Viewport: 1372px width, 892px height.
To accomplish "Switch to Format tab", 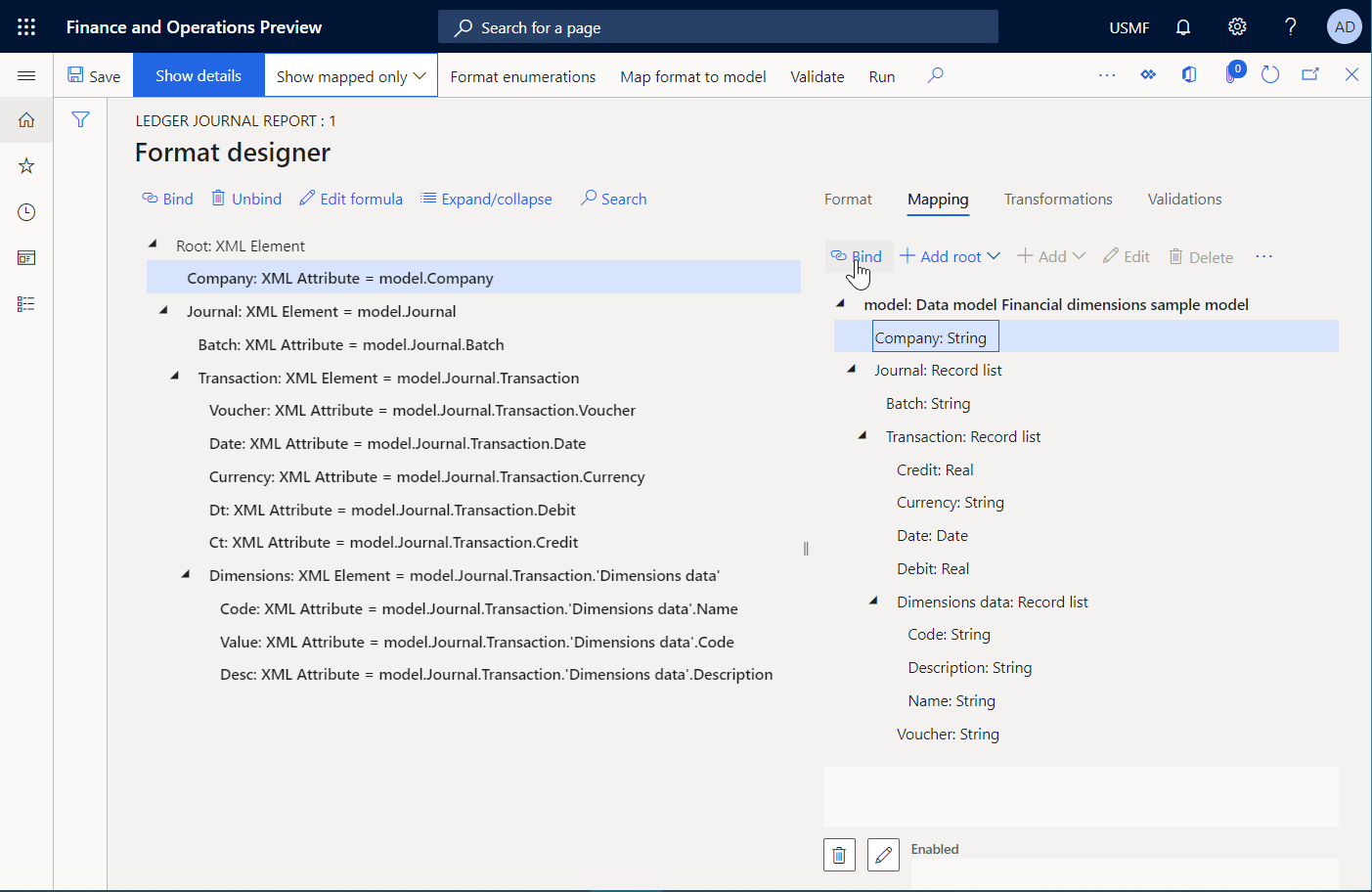I will click(x=848, y=199).
